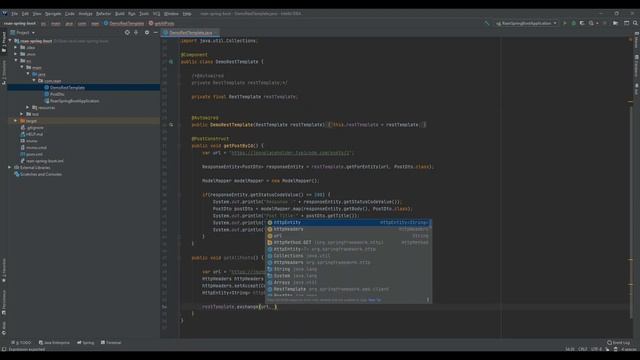Image resolution: width=640 pixels, height=360 pixels.
Task: Open the Window menu
Action: tap(171, 13)
